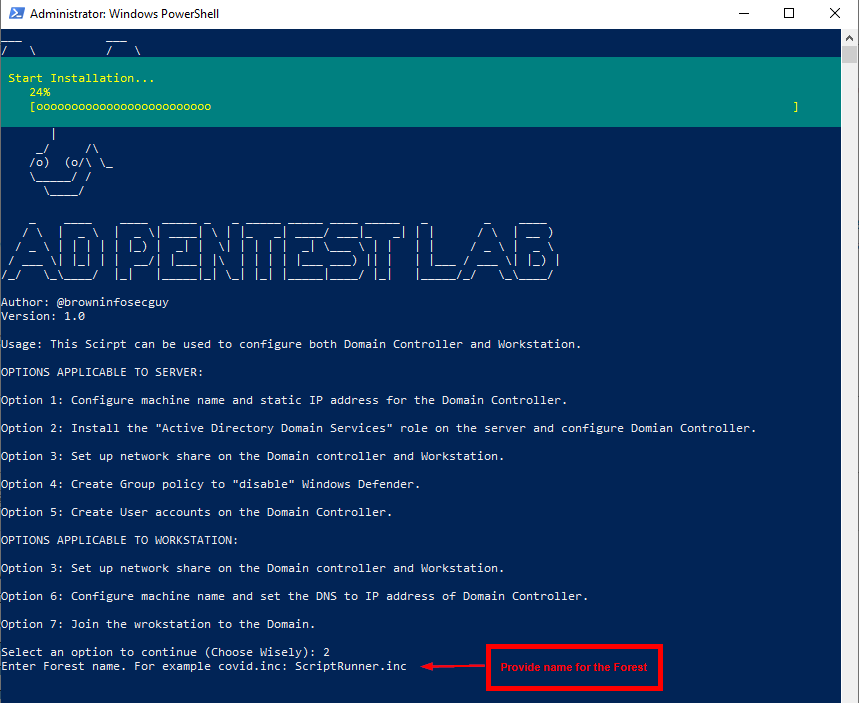Click the vertical scrollbar thumb

click(849, 55)
